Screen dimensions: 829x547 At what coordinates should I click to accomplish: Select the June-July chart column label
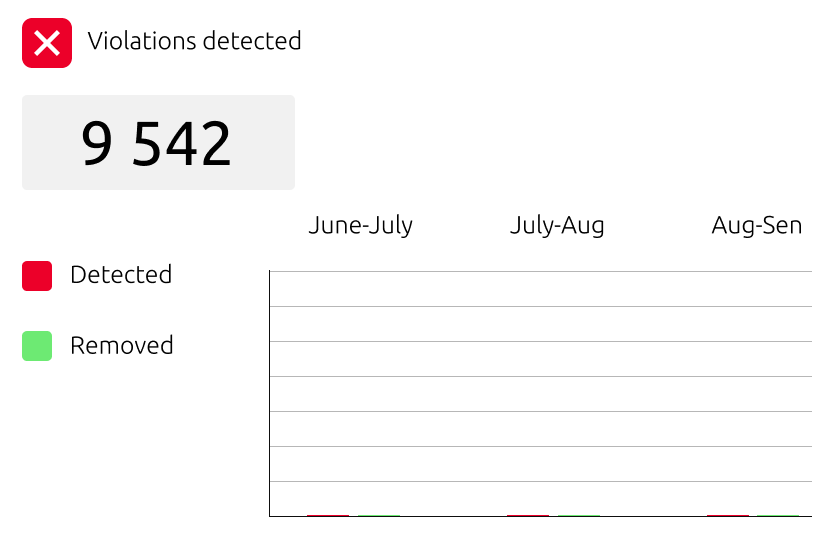(360, 225)
